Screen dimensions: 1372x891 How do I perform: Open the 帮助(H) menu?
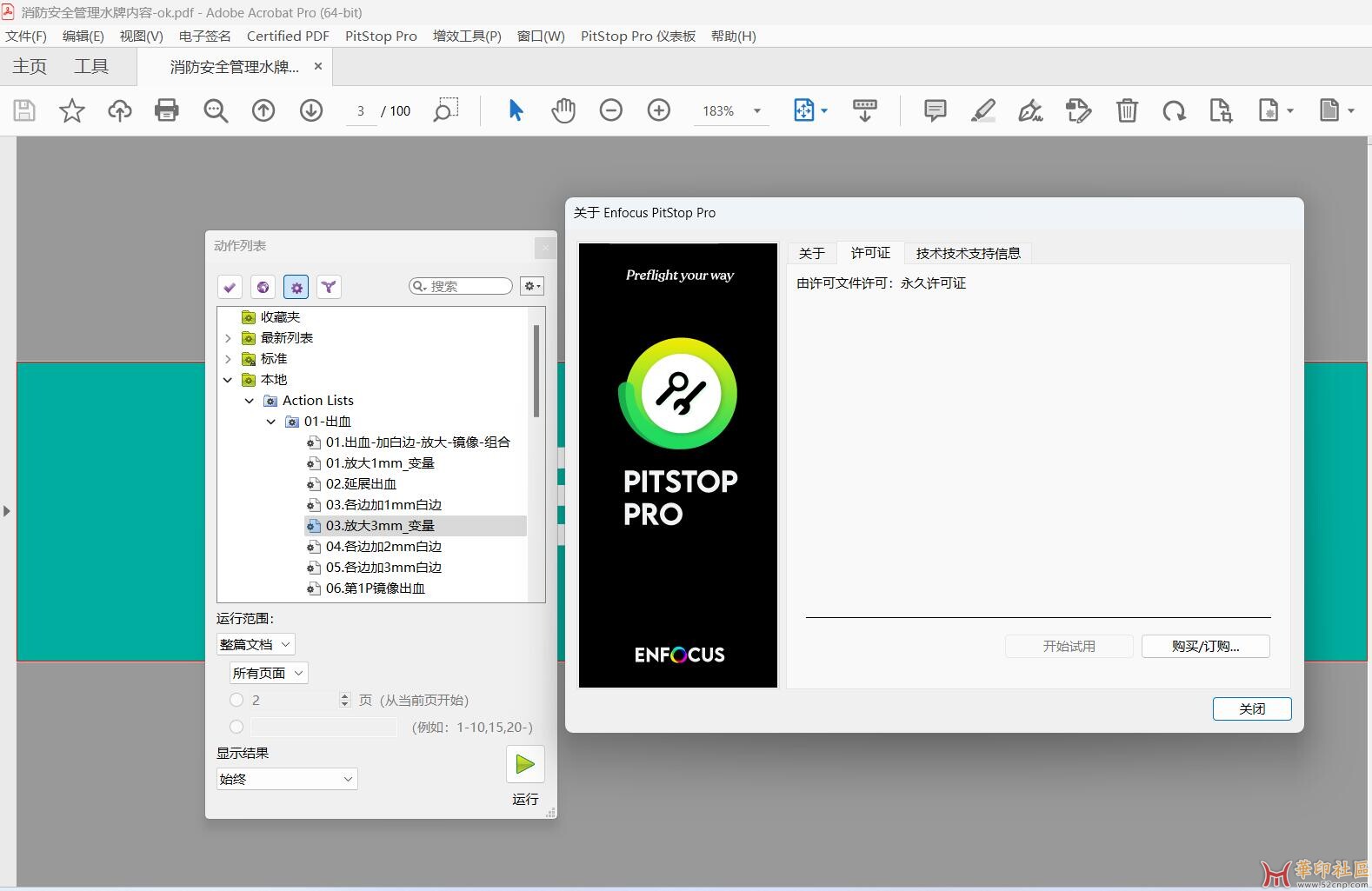[733, 36]
